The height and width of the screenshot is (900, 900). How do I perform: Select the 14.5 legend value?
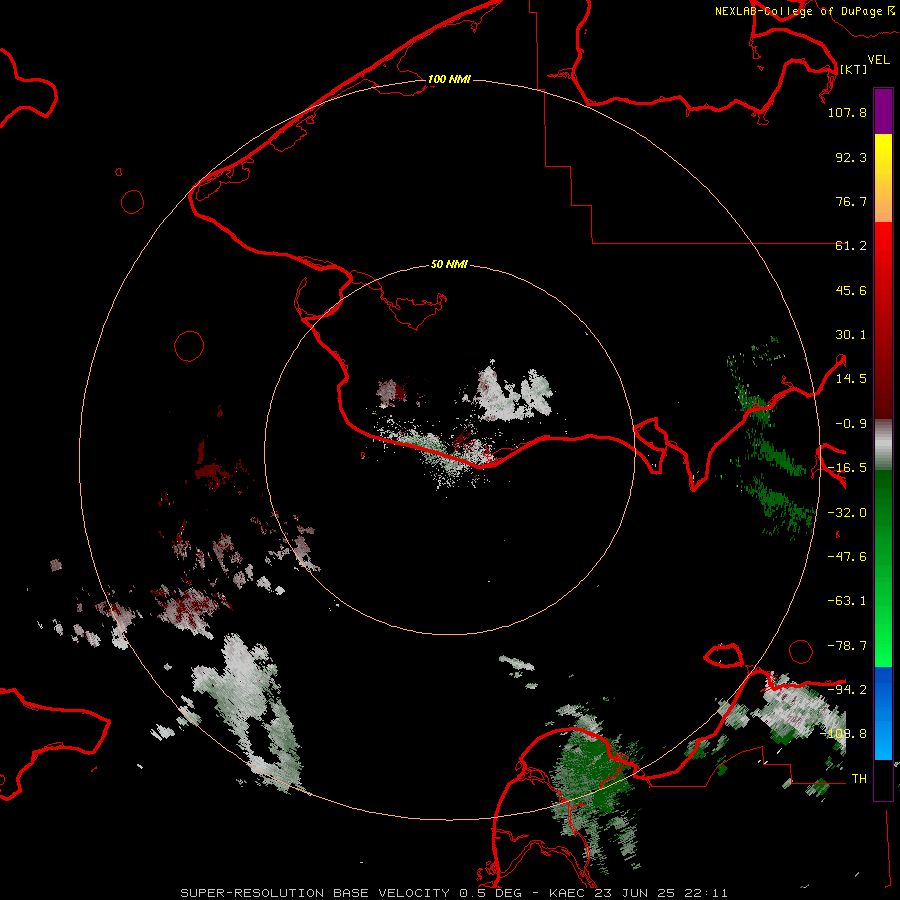point(851,379)
